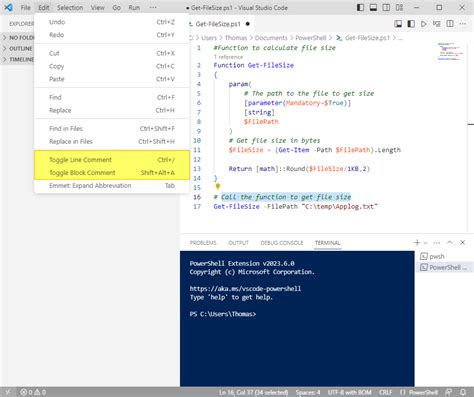This screenshot has width=474, height=397.
Task: Open notifications bell in status bar
Action: [x=463, y=392]
